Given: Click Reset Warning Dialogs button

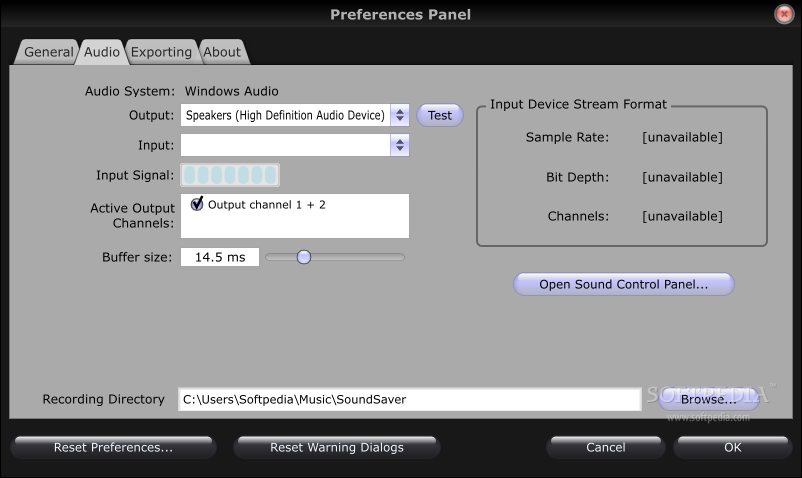Looking at the screenshot, I should tap(337, 447).
